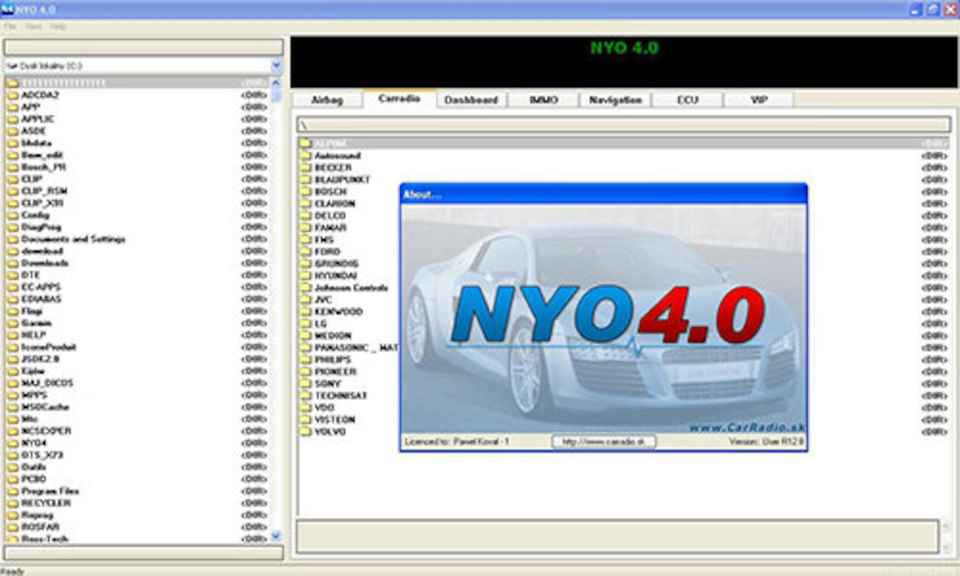The height and width of the screenshot is (576, 960).
Task: Select the JVC folder name
Action: tap(323, 299)
